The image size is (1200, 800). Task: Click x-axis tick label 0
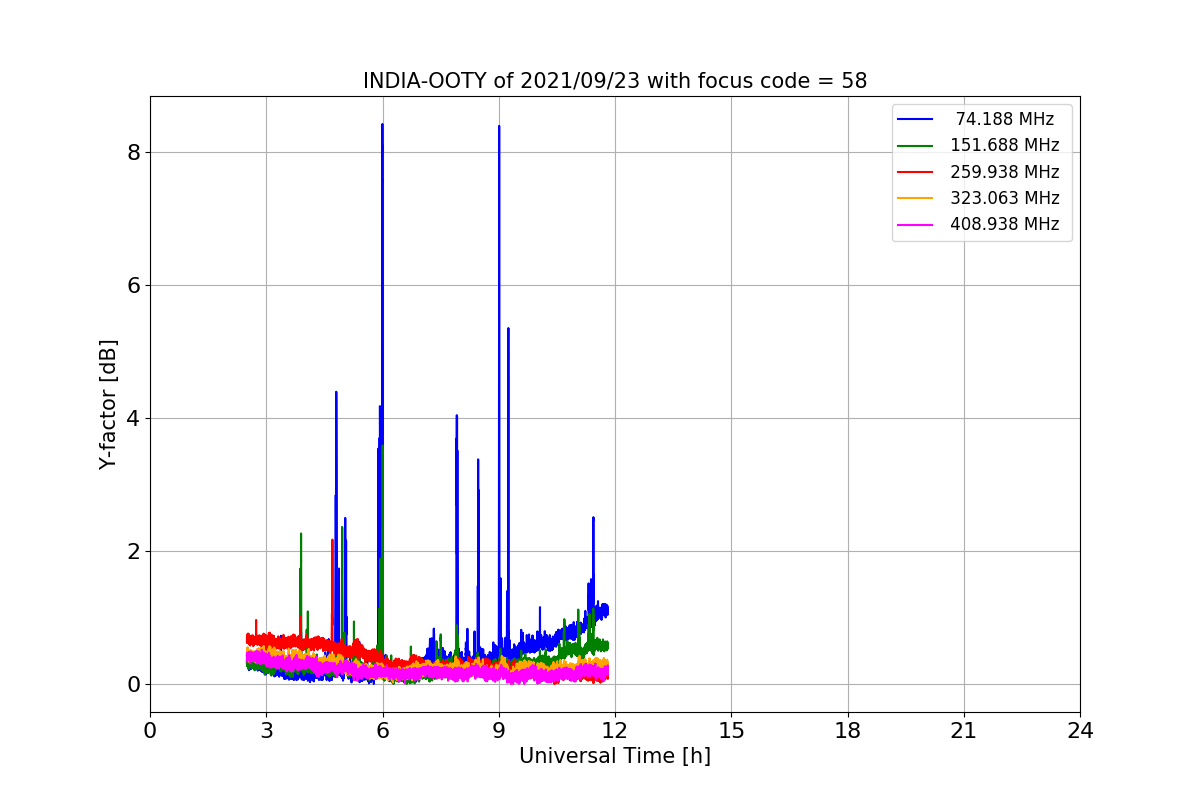(x=150, y=731)
